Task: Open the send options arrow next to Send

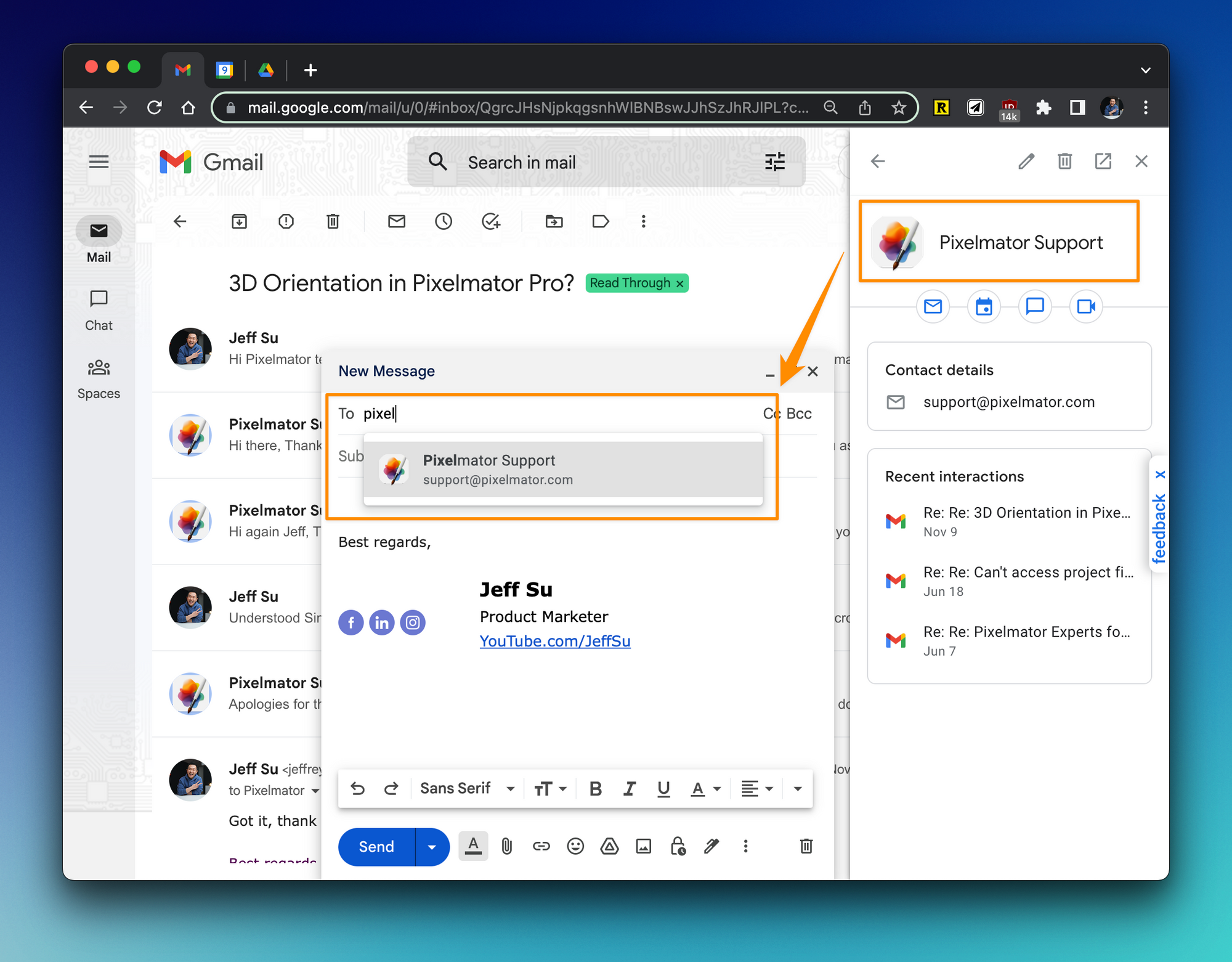Action: 432,847
